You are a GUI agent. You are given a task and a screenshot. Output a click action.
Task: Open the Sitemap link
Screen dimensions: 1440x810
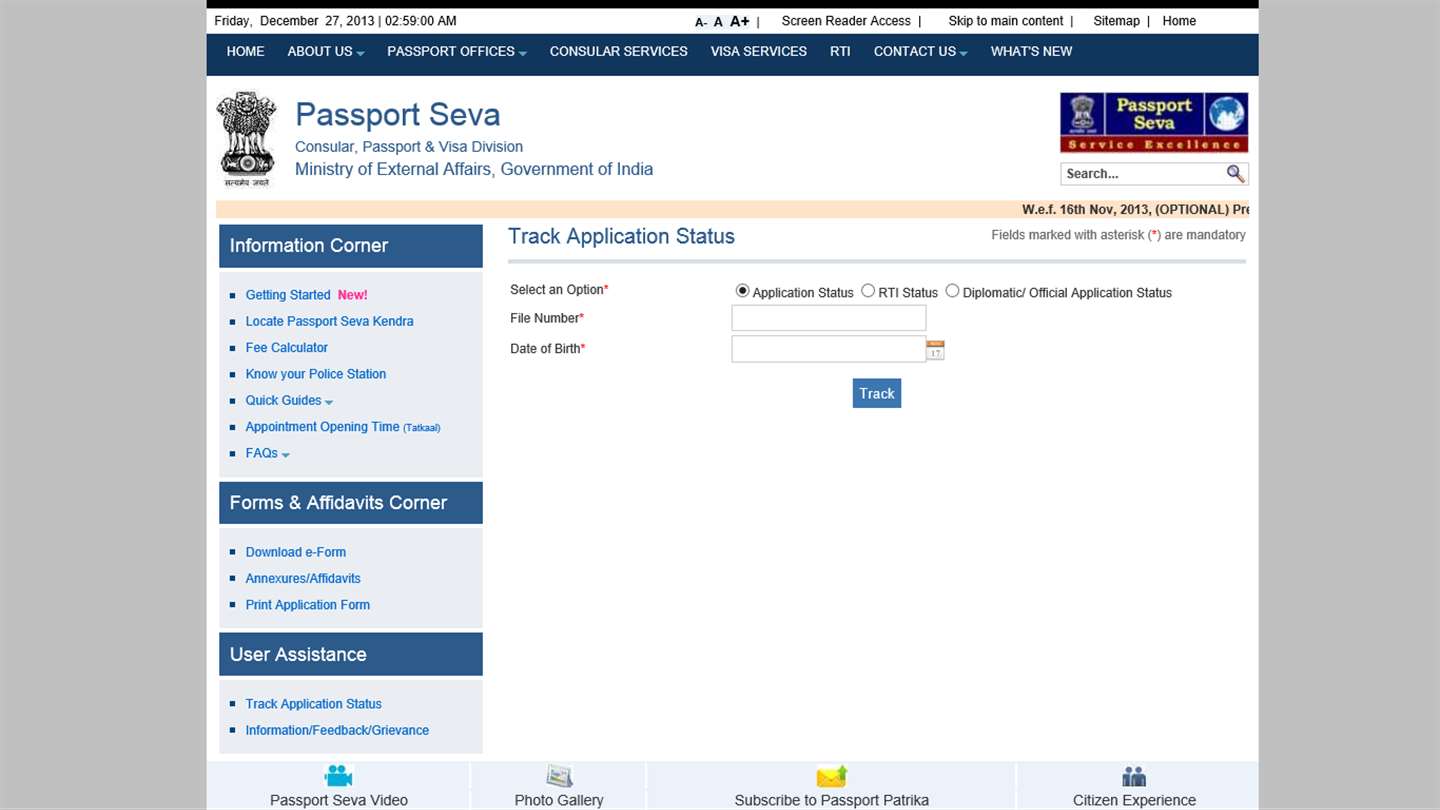pyautogui.click(x=1116, y=21)
